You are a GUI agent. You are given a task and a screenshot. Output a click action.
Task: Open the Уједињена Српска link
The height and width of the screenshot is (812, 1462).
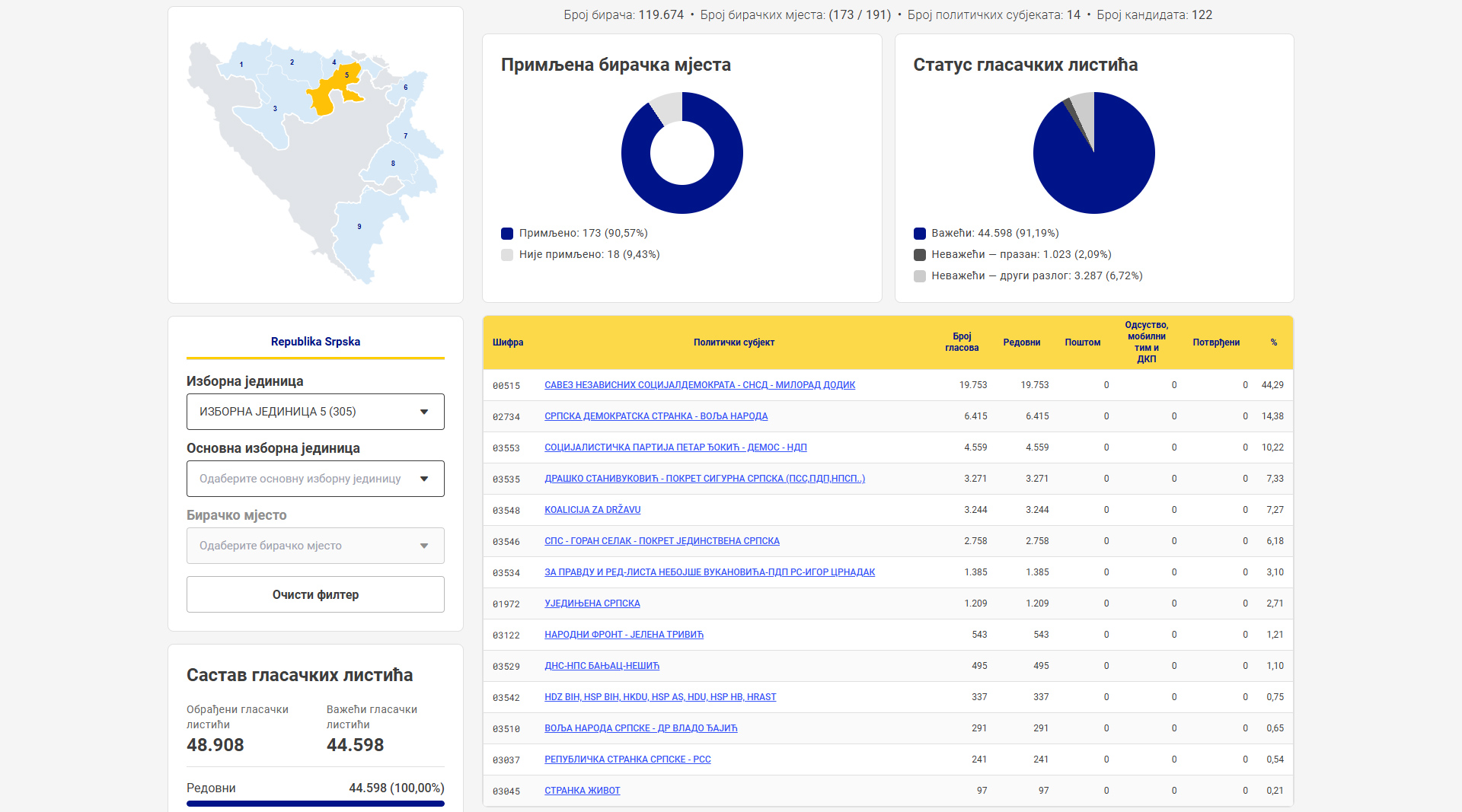pyautogui.click(x=592, y=603)
